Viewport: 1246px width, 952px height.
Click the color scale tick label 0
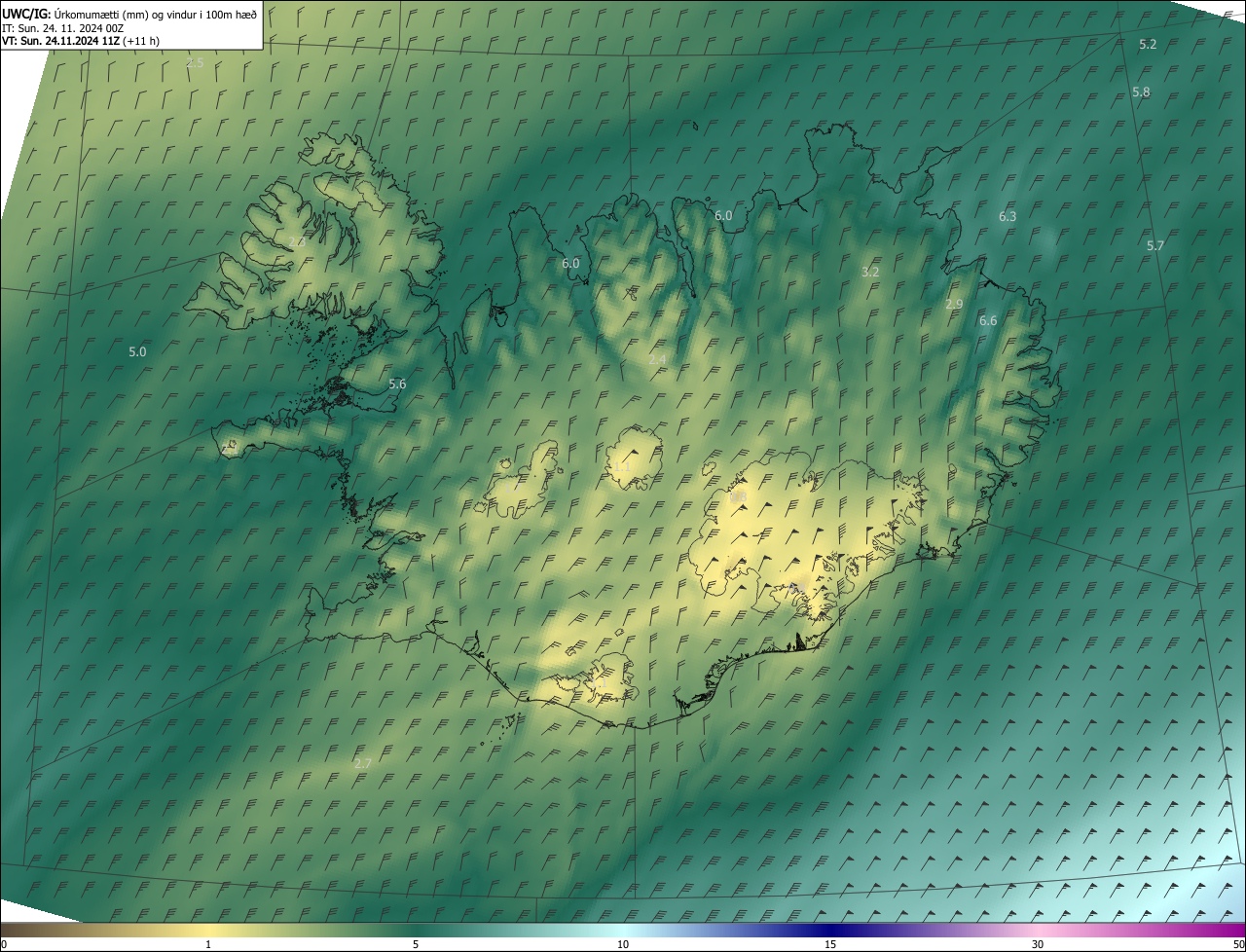coord(4,944)
